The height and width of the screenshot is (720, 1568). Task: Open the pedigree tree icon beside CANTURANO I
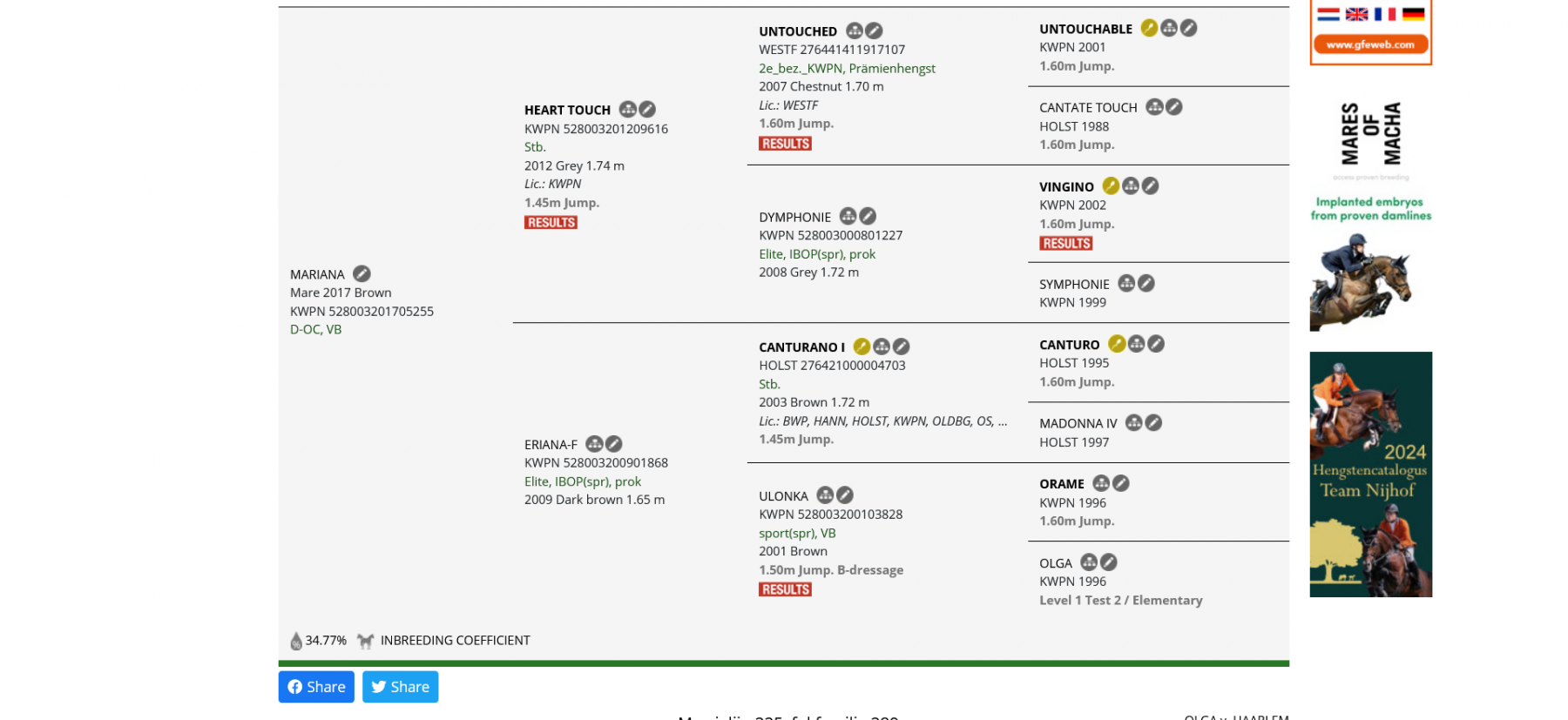click(882, 347)
